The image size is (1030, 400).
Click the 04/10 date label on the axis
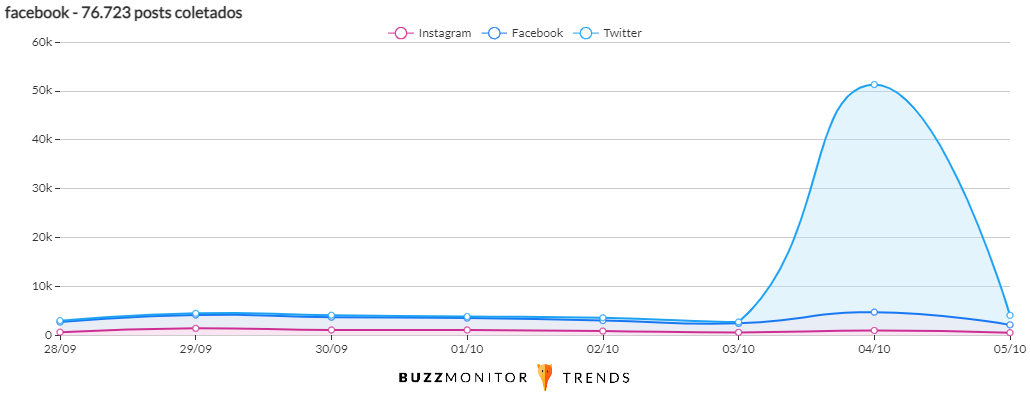(x=874, y=349)
